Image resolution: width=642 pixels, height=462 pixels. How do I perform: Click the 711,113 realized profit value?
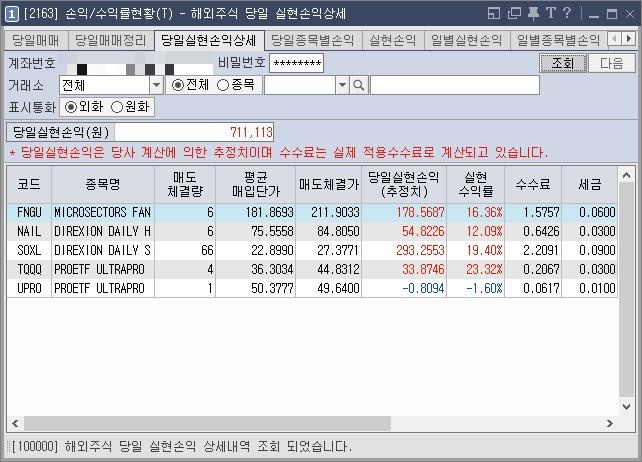click(251, 132)
